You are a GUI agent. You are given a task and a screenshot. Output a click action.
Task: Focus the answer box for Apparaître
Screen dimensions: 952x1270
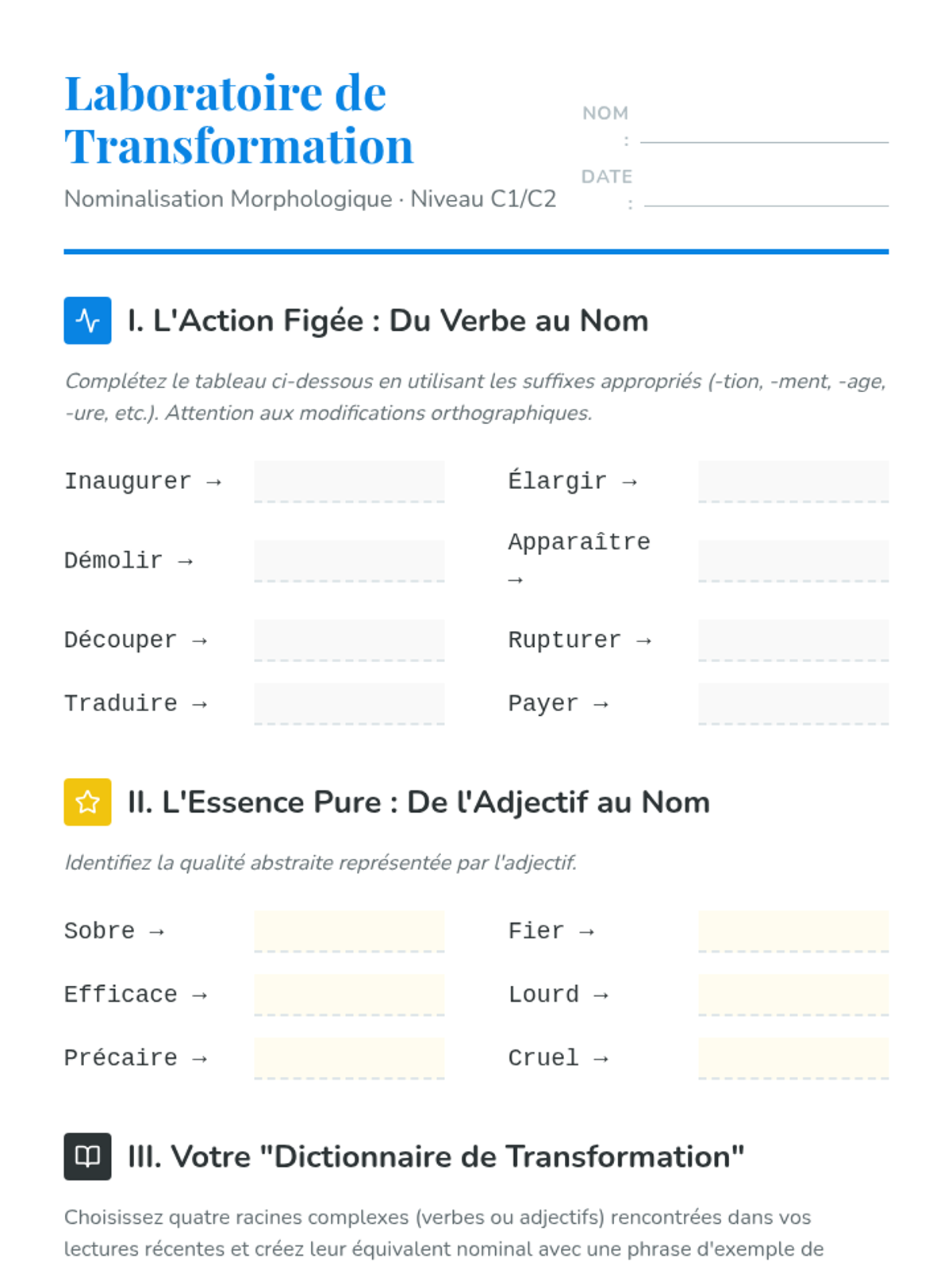(x=793, y=560)
